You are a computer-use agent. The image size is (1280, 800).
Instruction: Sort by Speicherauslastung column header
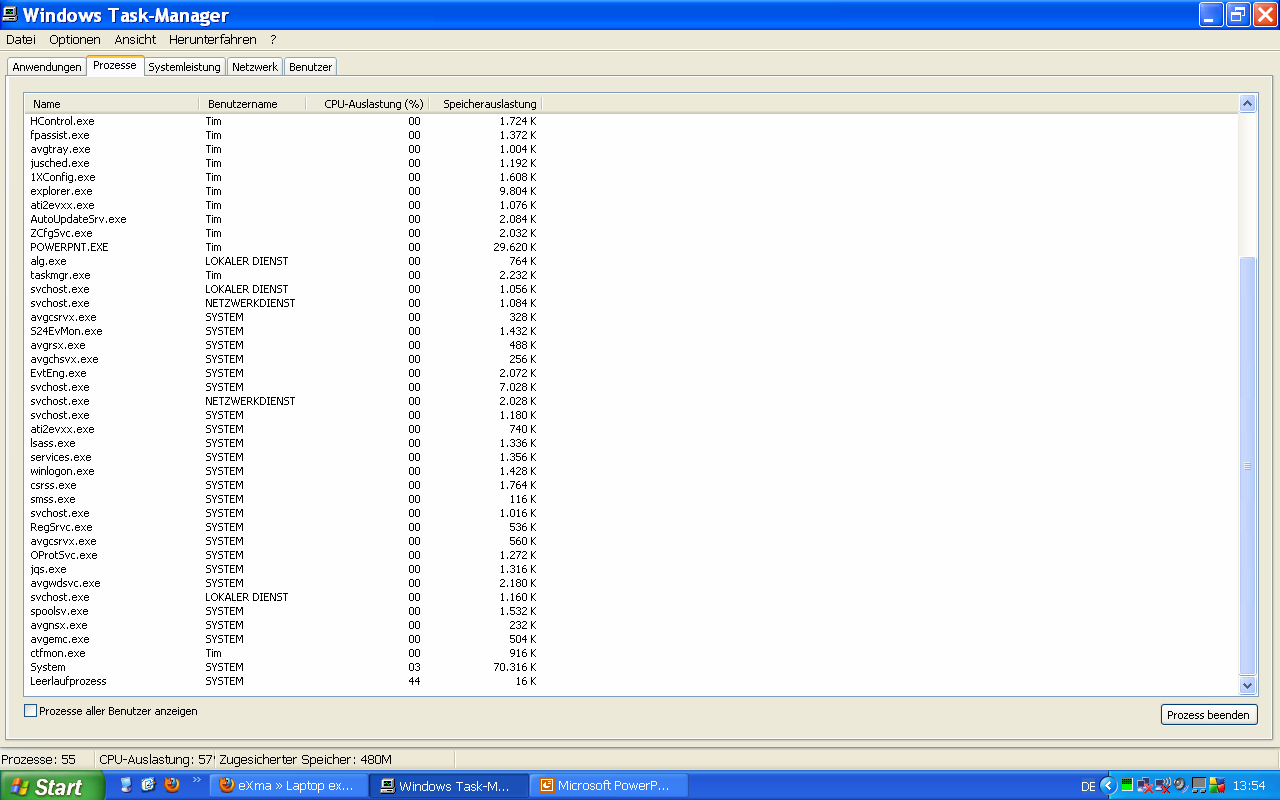485,104
